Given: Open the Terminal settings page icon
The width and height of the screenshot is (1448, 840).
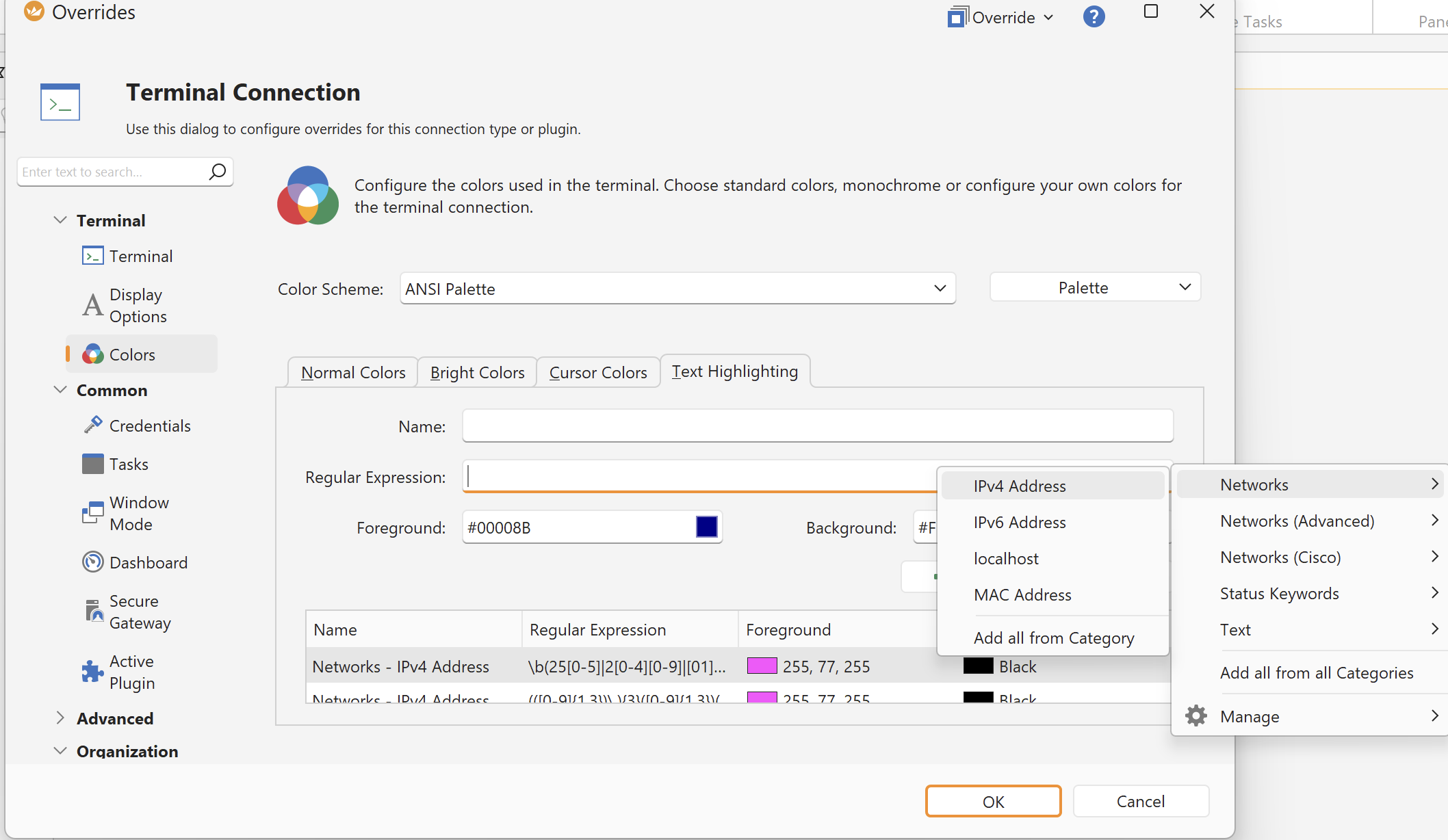Looking at the screenshot, I should point(92,256).
